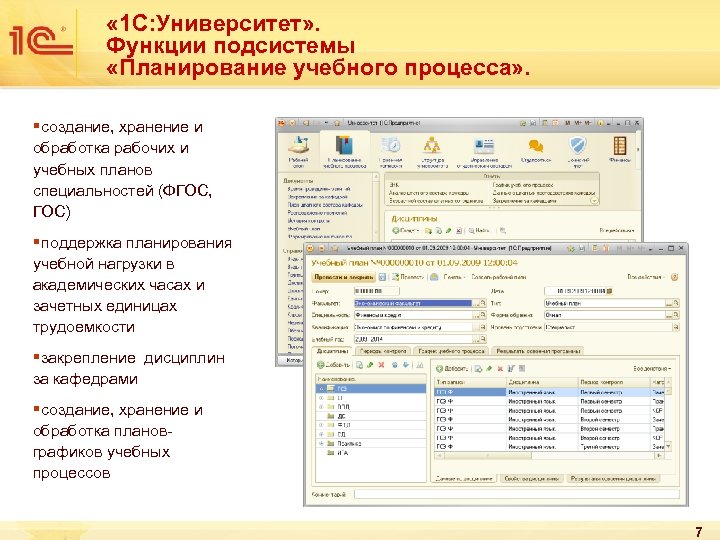Viewport: 720px width, 540px height.
Task: Open the Учебный год field selection ellipsis
Action: point(476,339)
